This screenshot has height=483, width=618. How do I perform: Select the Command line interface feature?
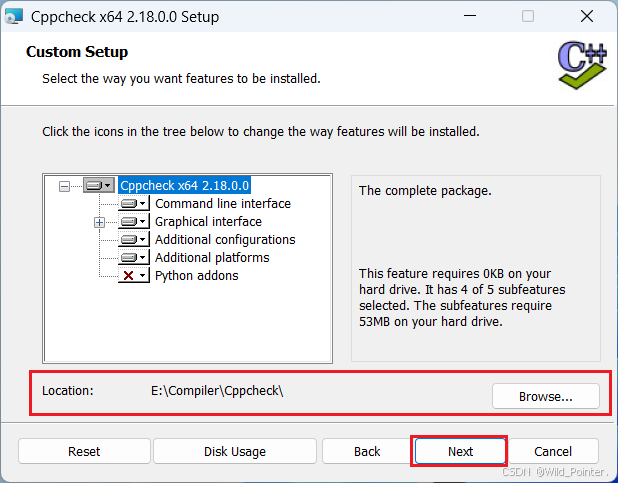tap(223, 203)
